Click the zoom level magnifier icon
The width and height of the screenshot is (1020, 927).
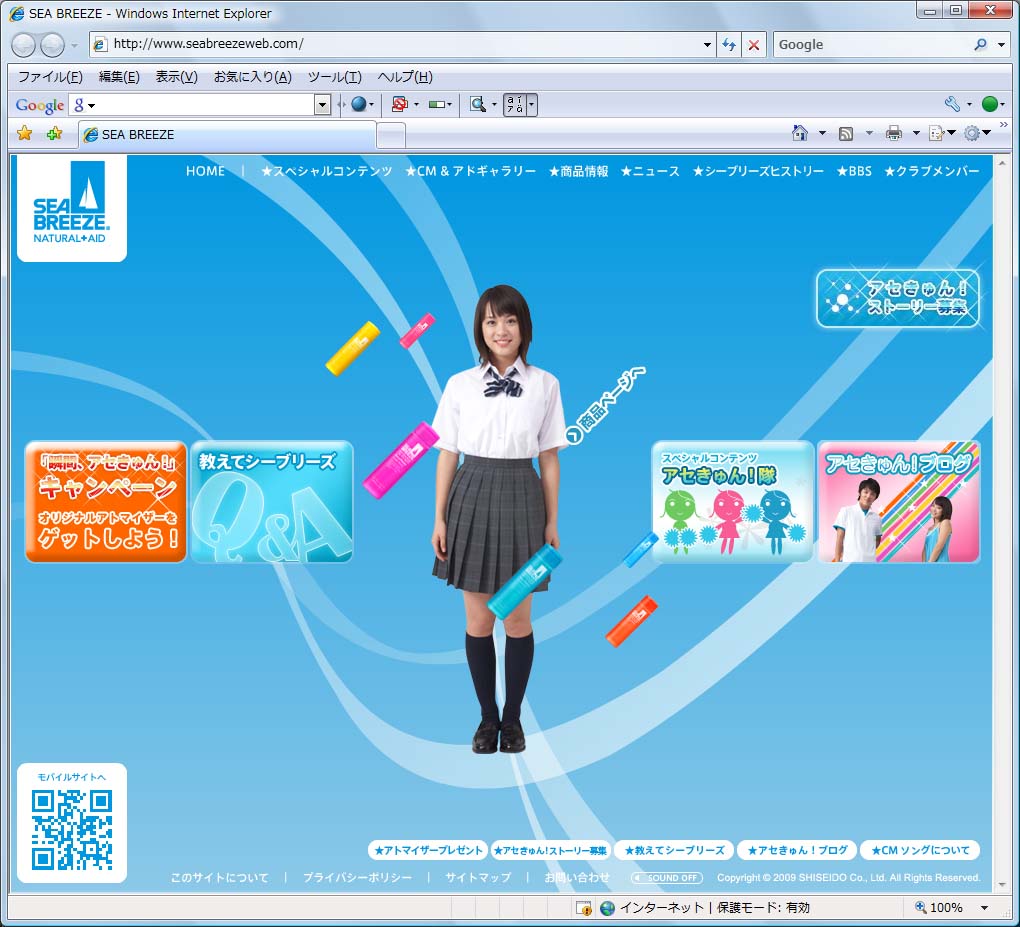(921, 907)
